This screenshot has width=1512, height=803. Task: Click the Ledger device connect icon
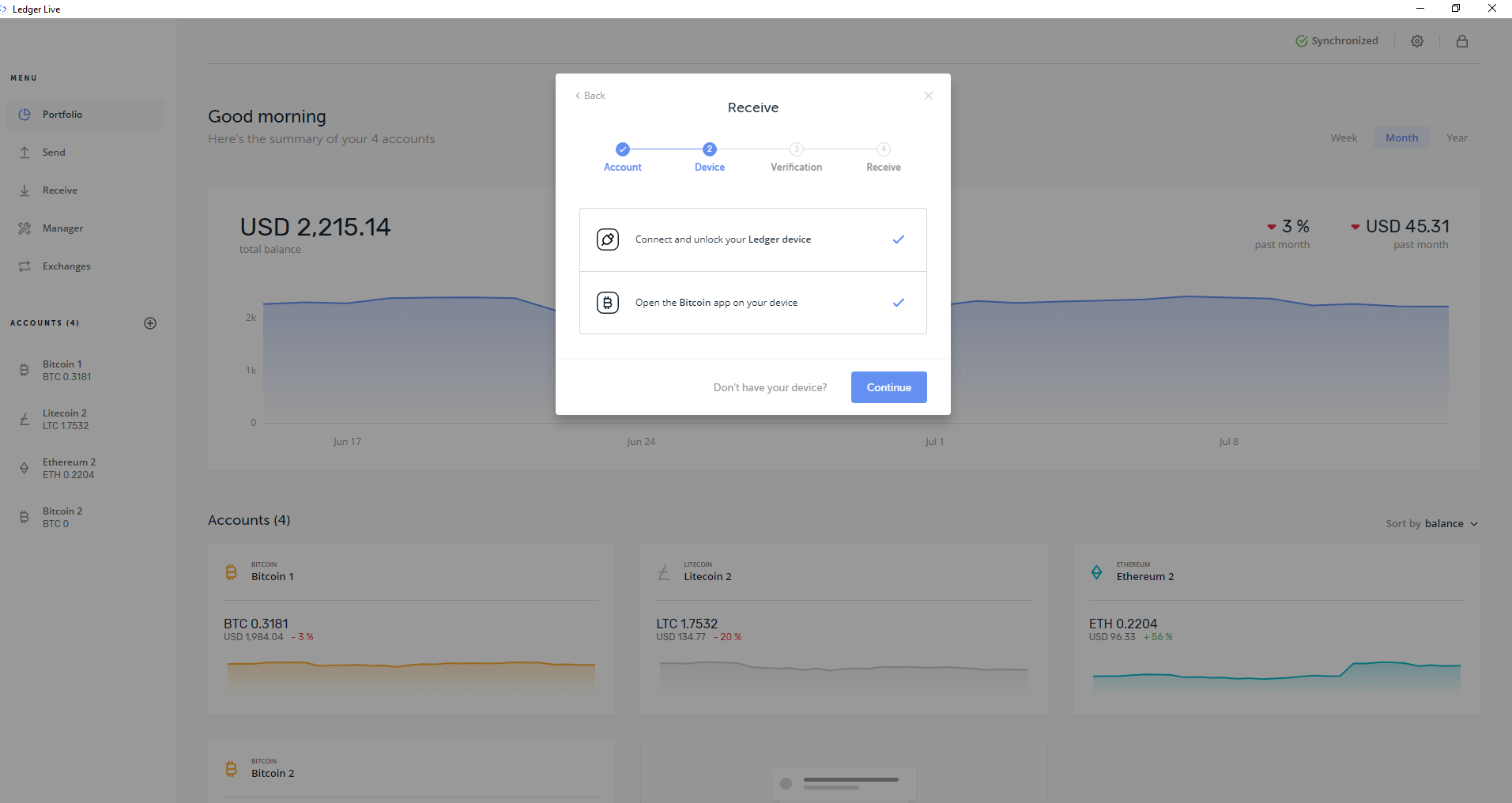click(x=608, y=239)
